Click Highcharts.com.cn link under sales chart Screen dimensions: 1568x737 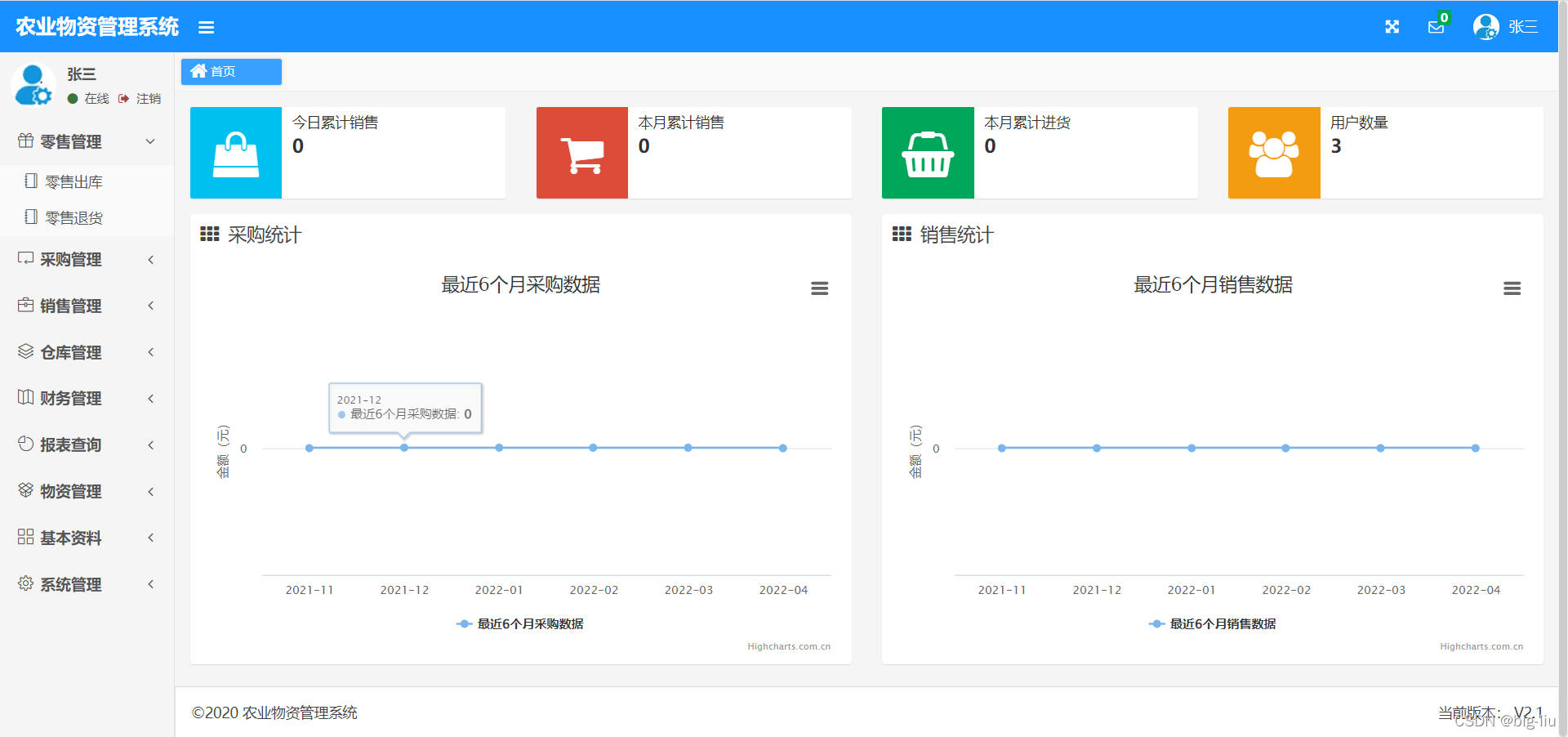click(1481, 646)
